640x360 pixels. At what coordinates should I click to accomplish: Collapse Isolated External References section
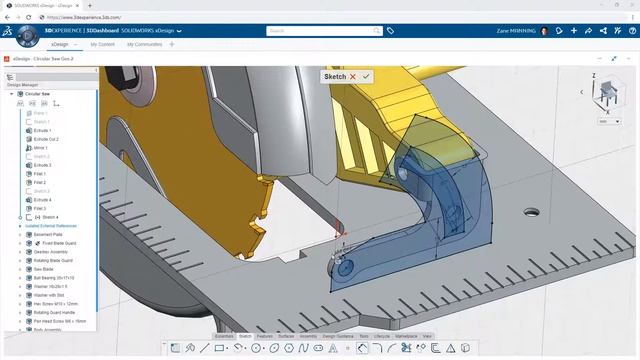[x=20, y=226]
